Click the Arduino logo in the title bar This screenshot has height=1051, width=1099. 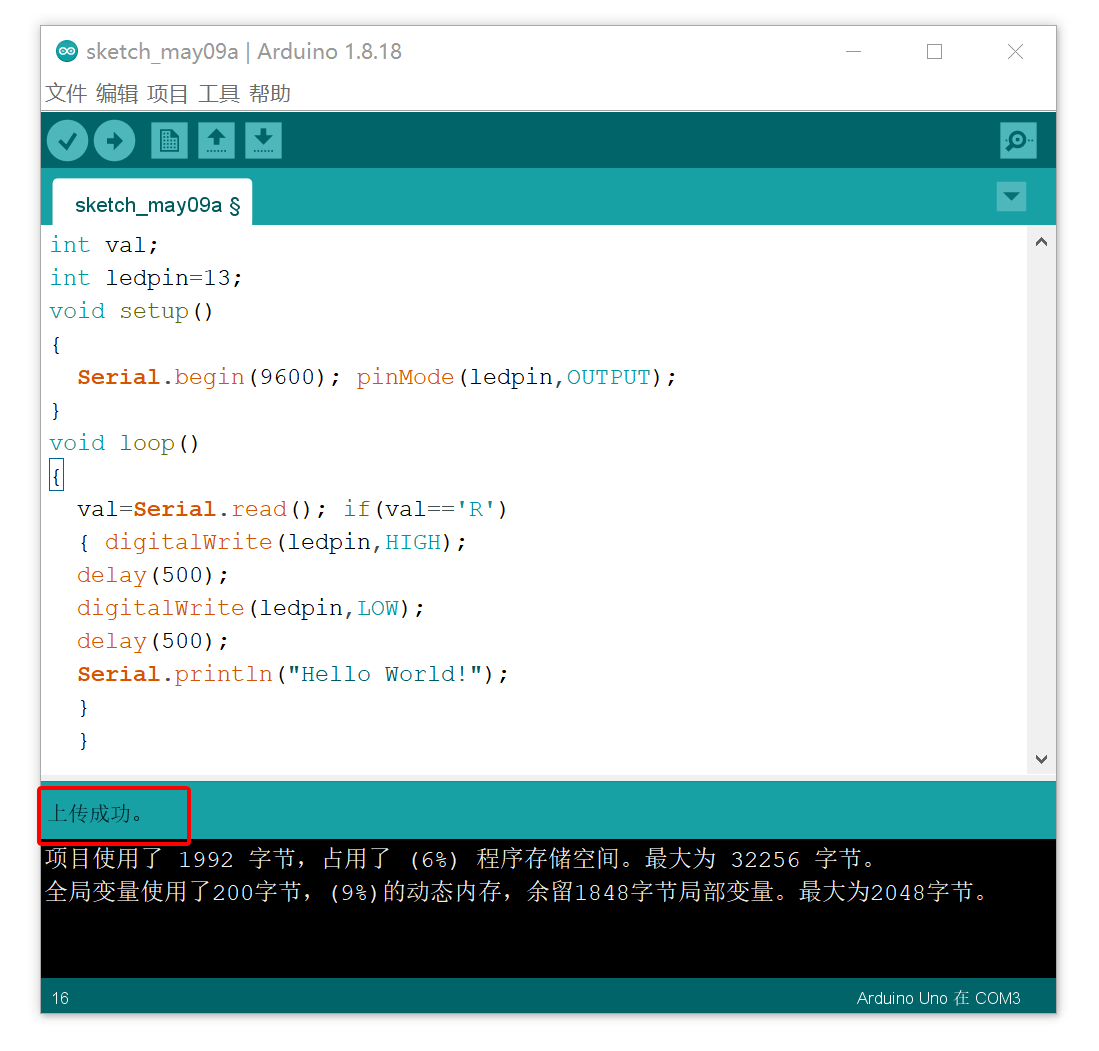tap(66, 51)
